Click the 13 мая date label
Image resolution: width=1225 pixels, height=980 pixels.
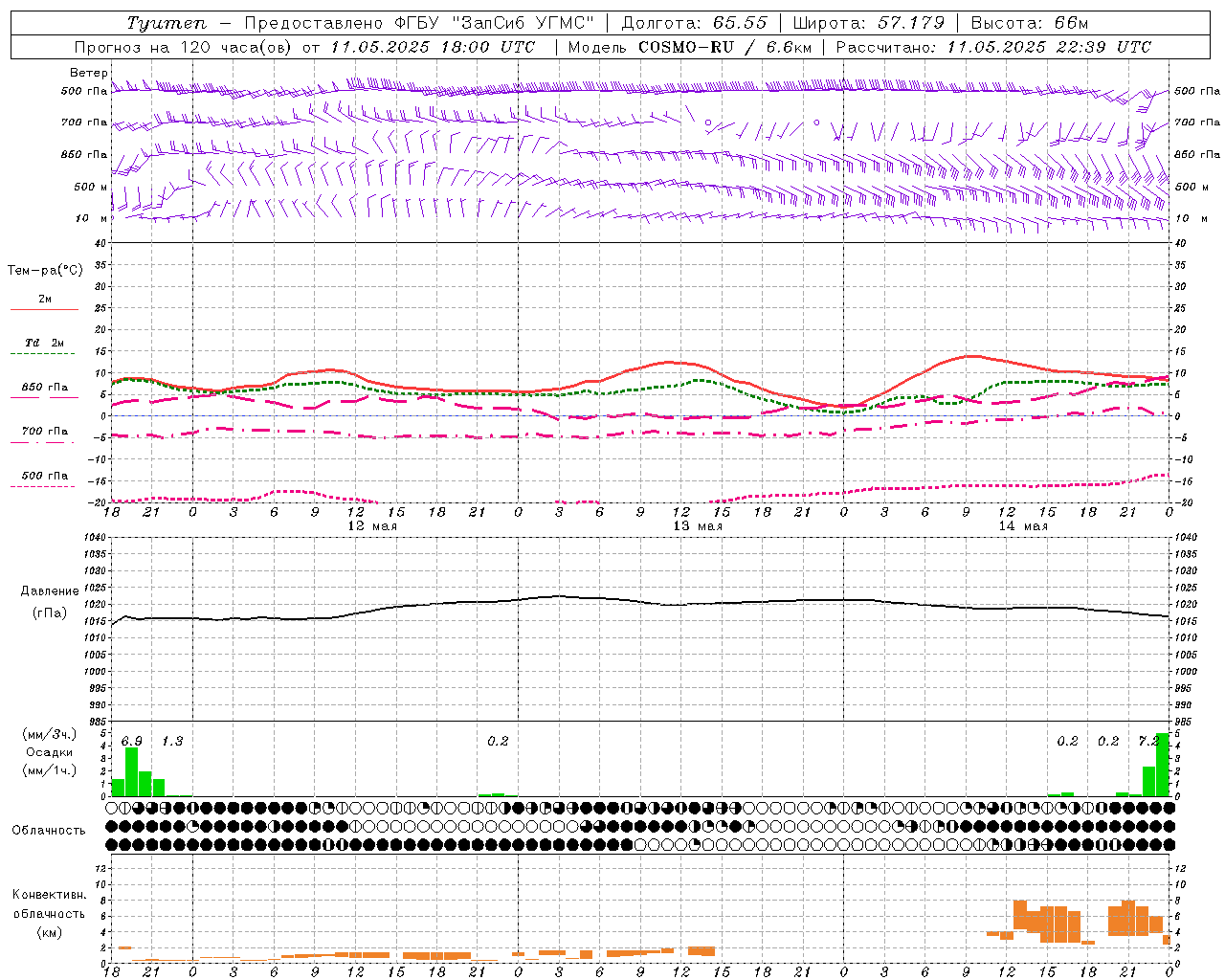(697, 526)
